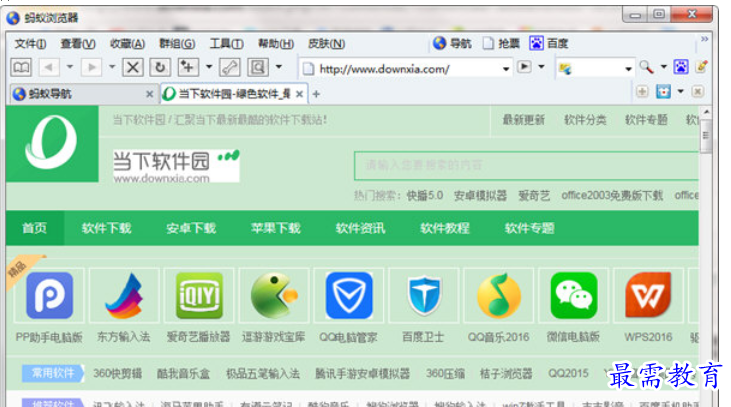The width and height of the screenshot is (731, 407).
Task: Open the 文件(F) menu
Action: click(x=30, y=44)
